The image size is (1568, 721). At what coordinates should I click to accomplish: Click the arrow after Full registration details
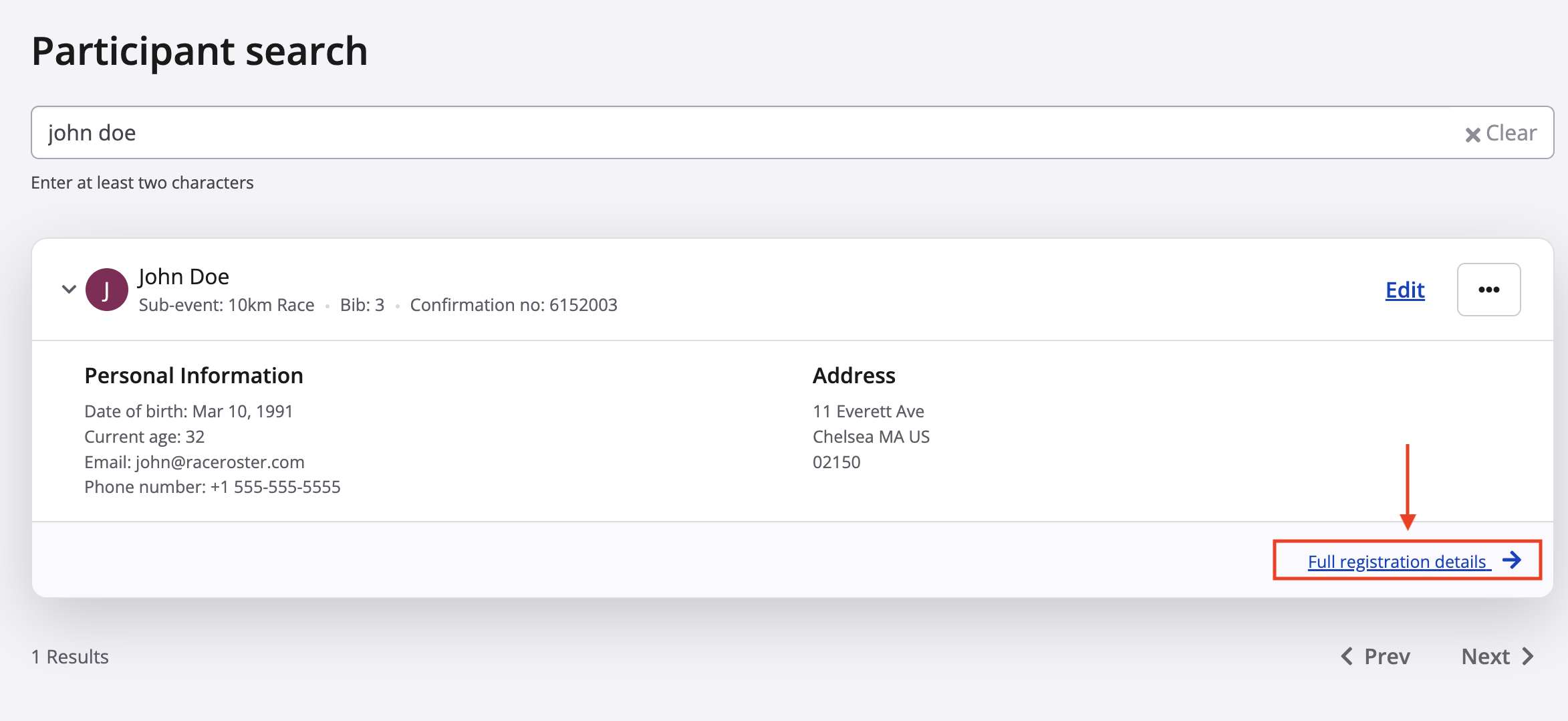1512,560
